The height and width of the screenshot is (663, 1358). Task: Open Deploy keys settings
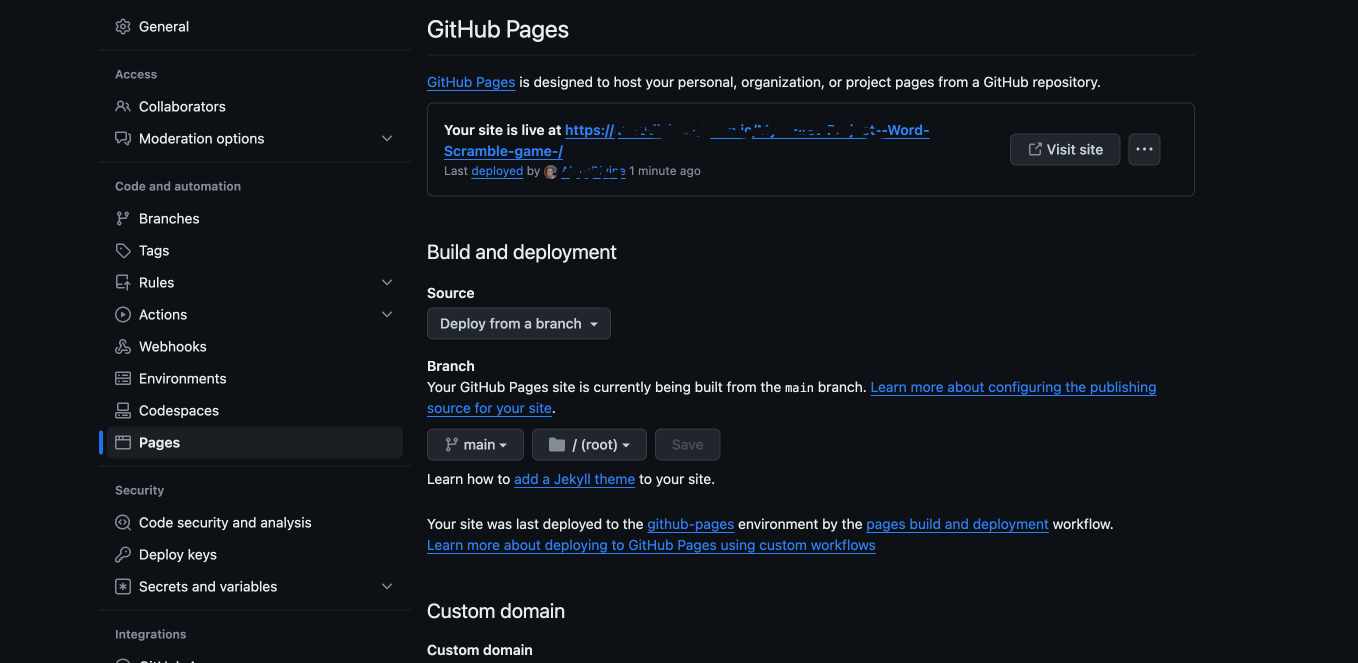click(x=255, y=555)
